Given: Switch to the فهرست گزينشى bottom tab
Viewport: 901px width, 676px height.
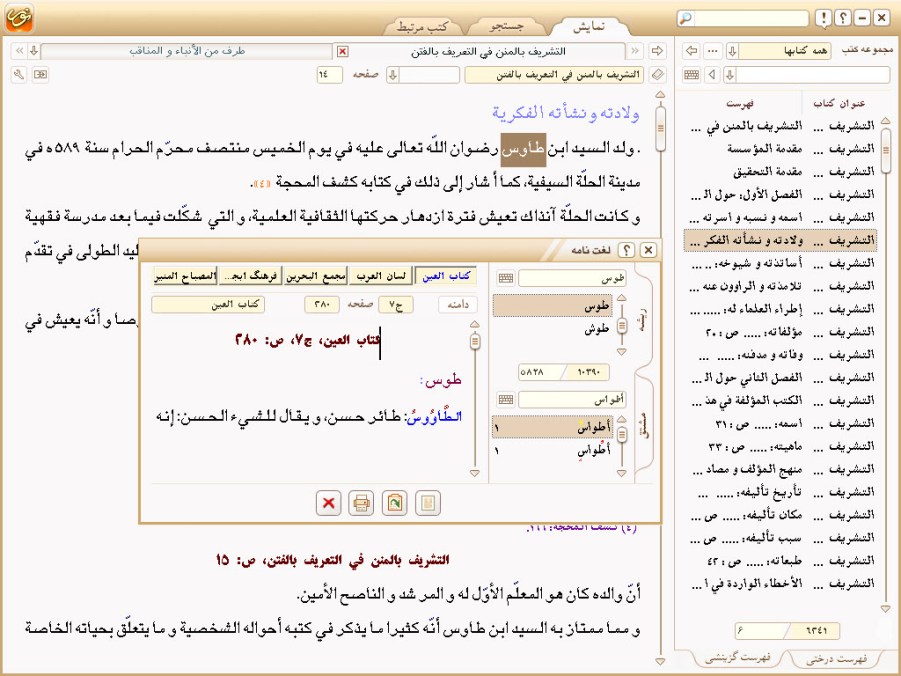Looking at the screenshot, I should 737,657.
